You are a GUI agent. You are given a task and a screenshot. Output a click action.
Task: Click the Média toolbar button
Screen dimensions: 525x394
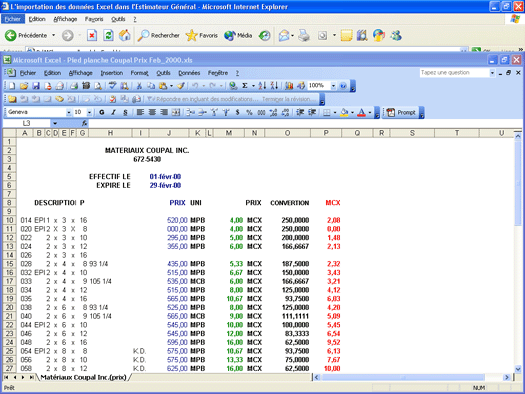[238, 35]
